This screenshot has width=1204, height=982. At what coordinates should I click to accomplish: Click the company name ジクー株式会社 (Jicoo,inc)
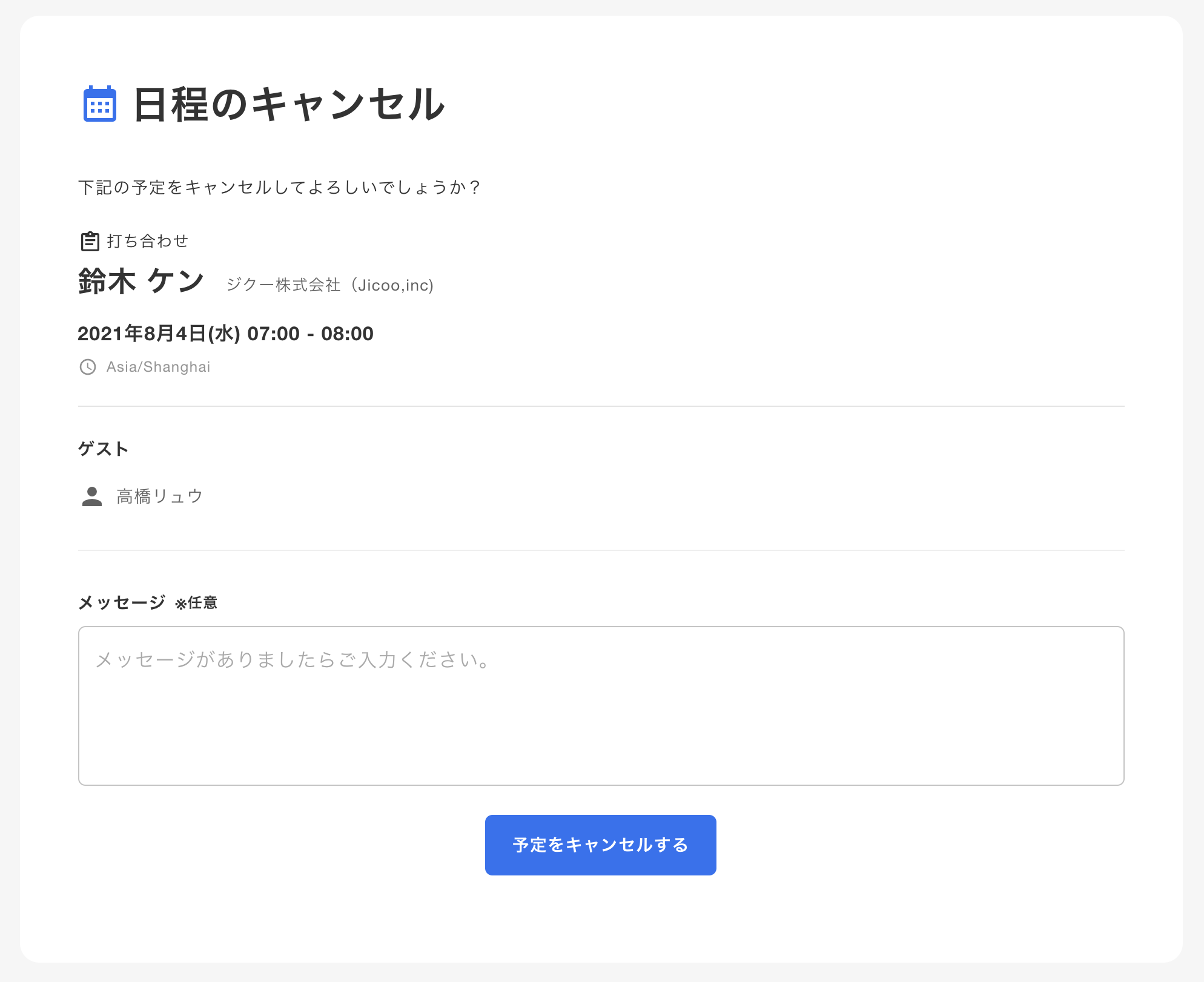330,285
